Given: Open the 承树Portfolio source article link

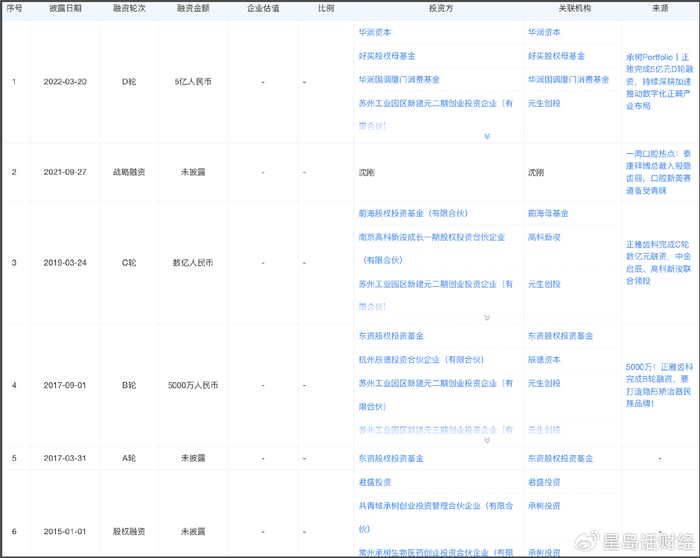Looking at the screenshot, I should (659, 81).
